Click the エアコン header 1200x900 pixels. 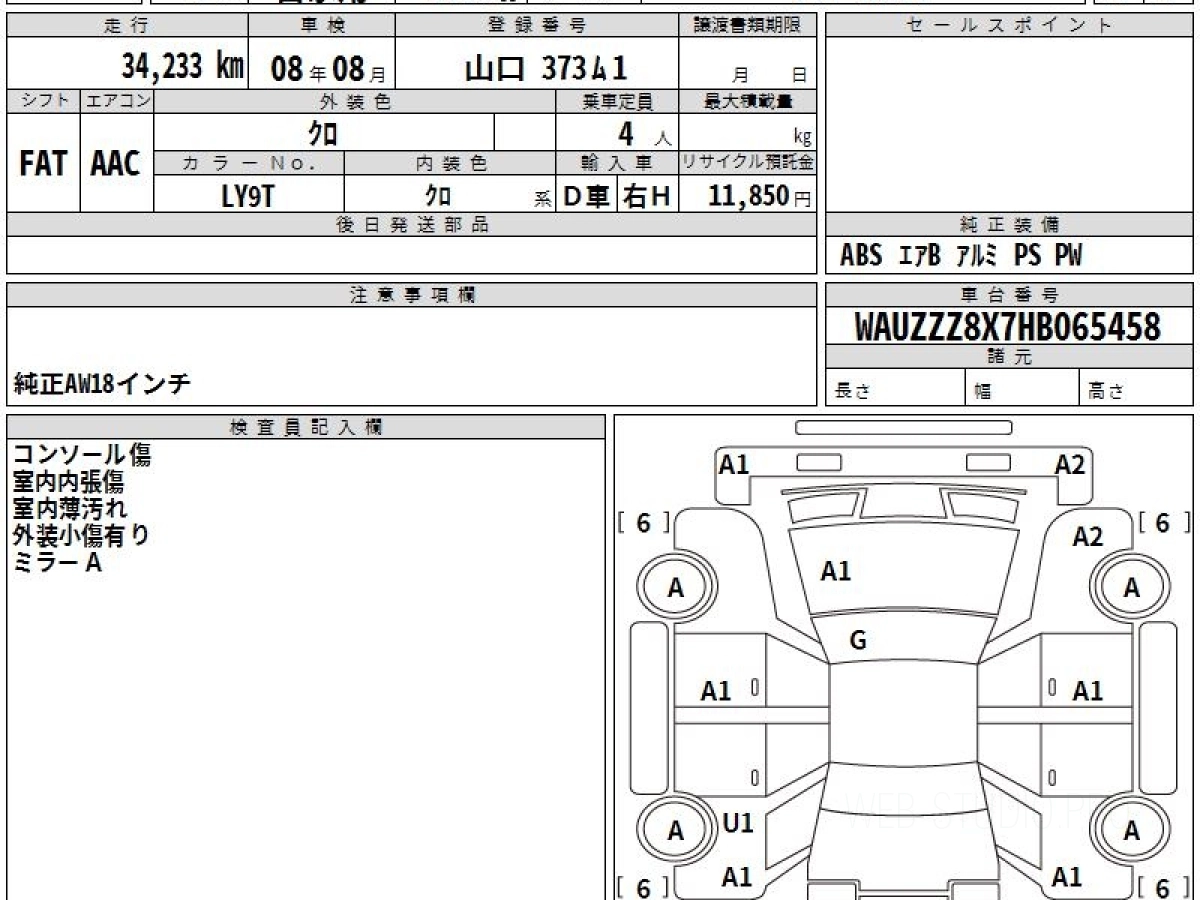117,101
